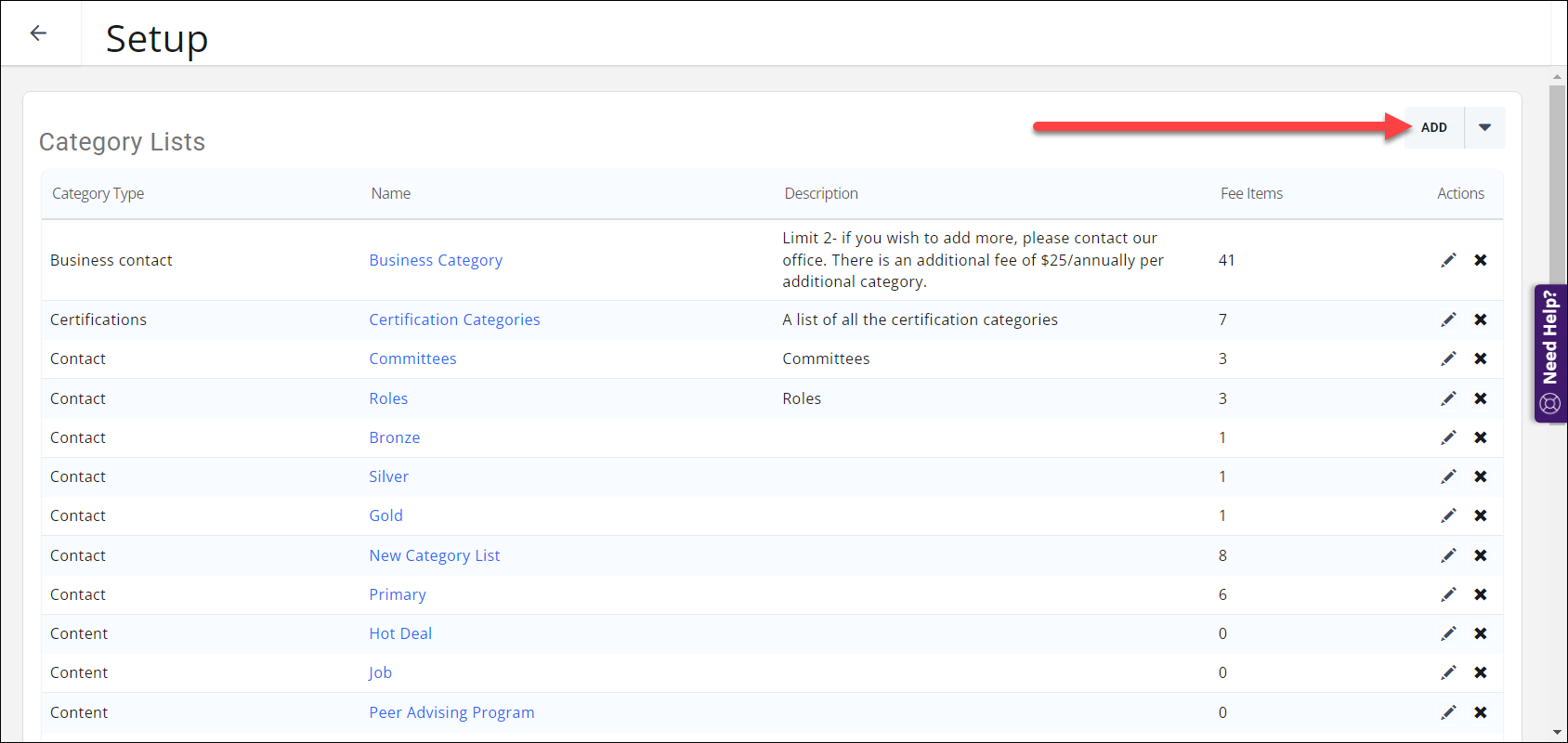Delete the Job category list
Viewport: 1568px width, 743px height.
click(x=1481, y=672)
